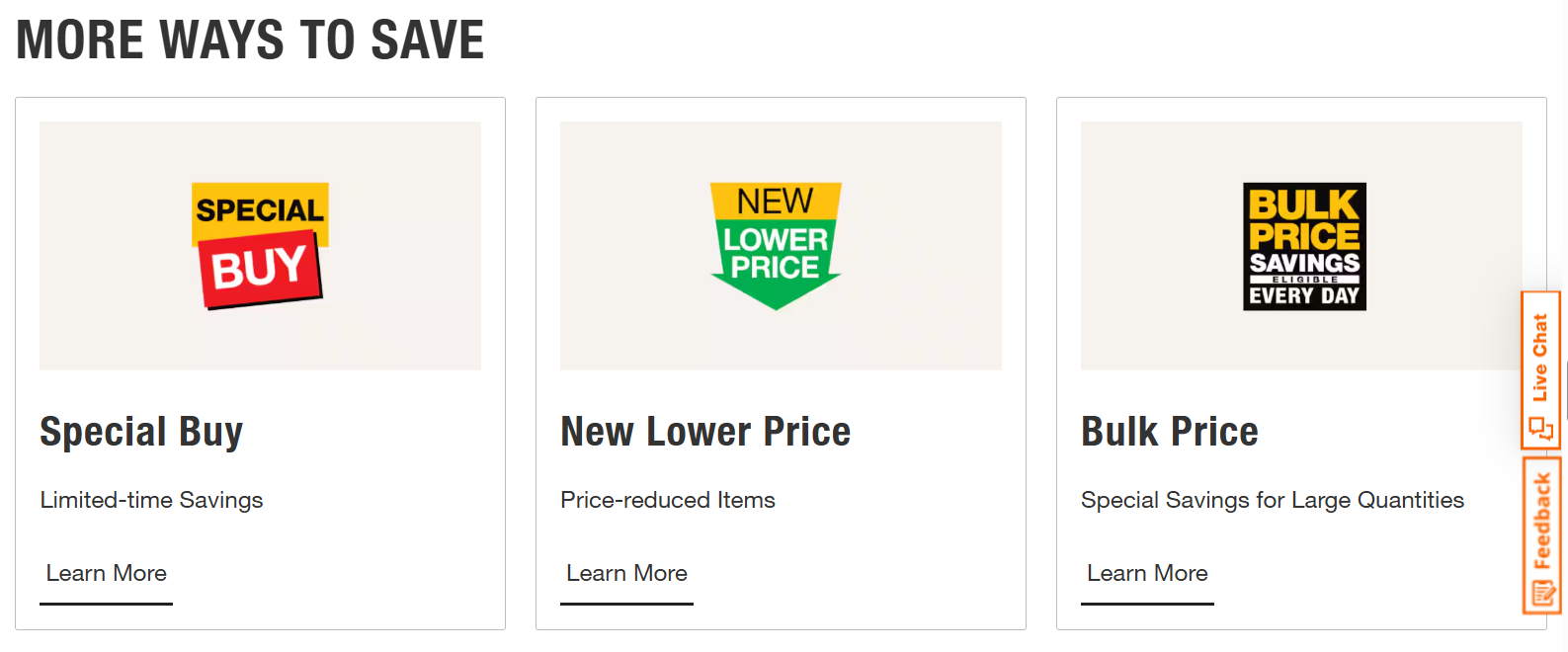Select the New Lower Price card title

click(705, 432)
